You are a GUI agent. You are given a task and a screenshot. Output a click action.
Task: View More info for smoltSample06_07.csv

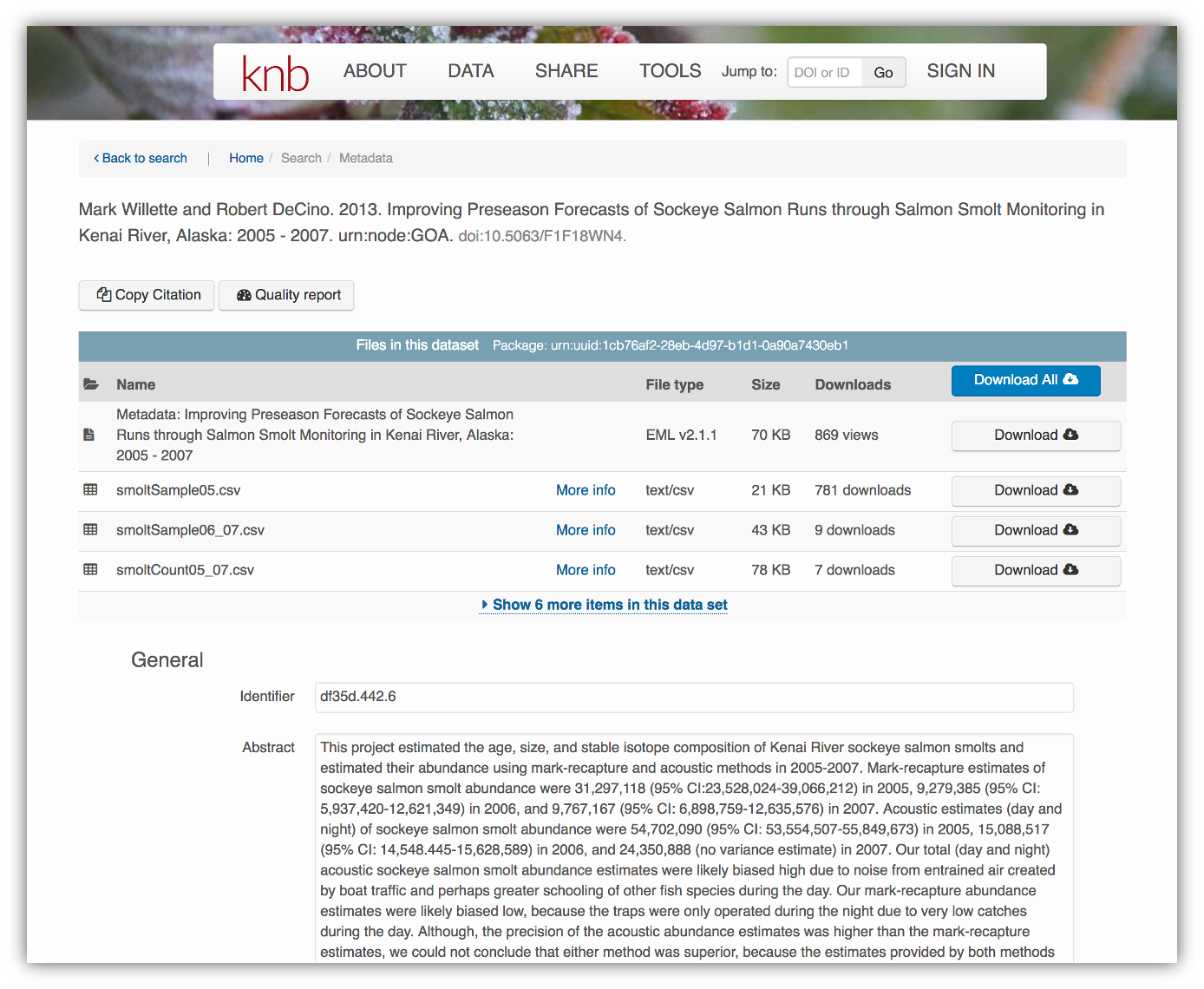pyautogui.click(x=586, y=530)
